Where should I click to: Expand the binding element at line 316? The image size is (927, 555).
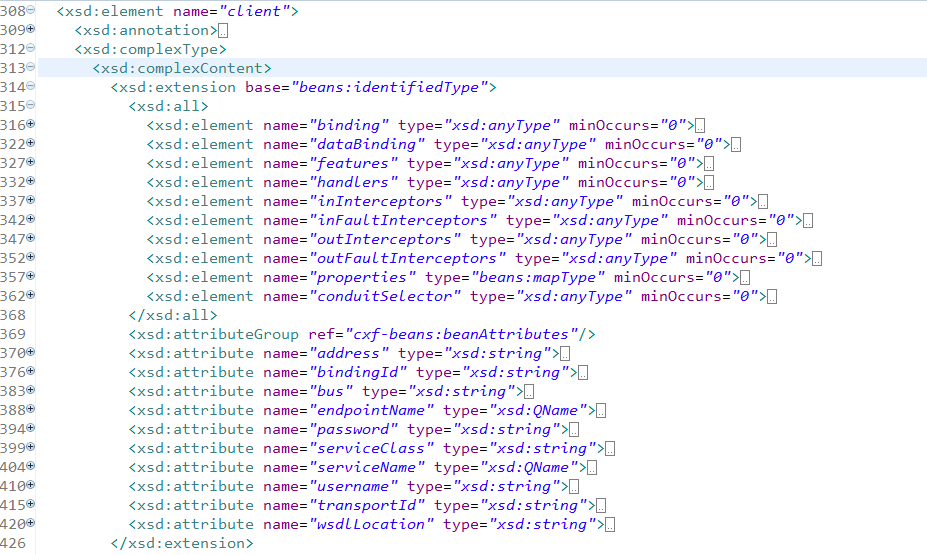30,124
